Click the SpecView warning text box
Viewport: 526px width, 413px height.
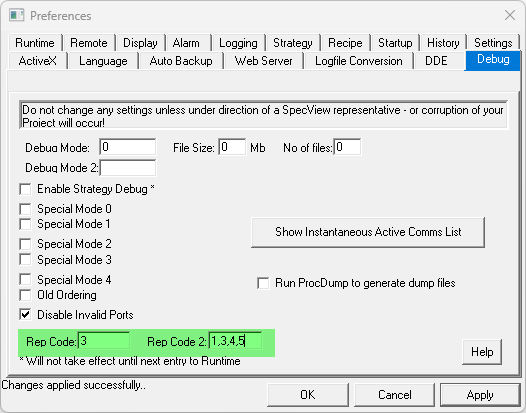click(x=264, y=115)
